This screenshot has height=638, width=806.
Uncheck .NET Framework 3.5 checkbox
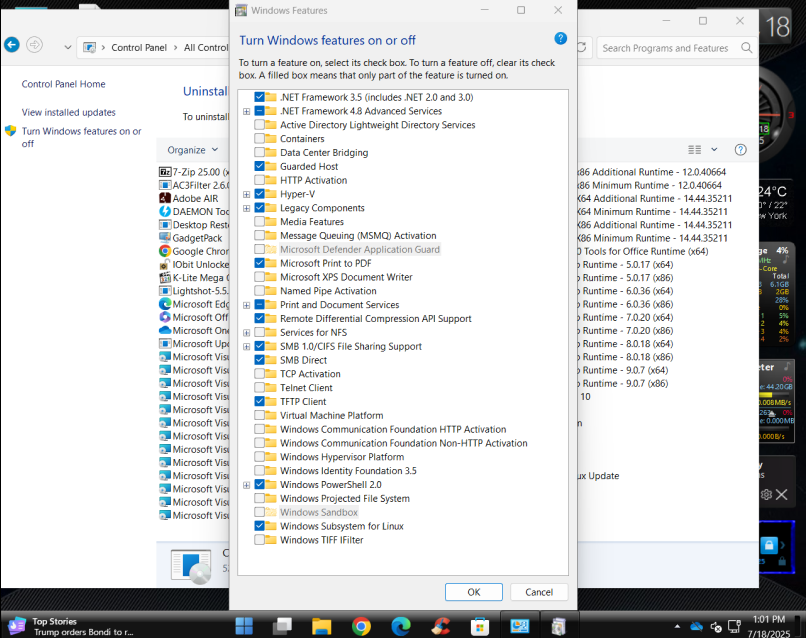coord(260,97)
